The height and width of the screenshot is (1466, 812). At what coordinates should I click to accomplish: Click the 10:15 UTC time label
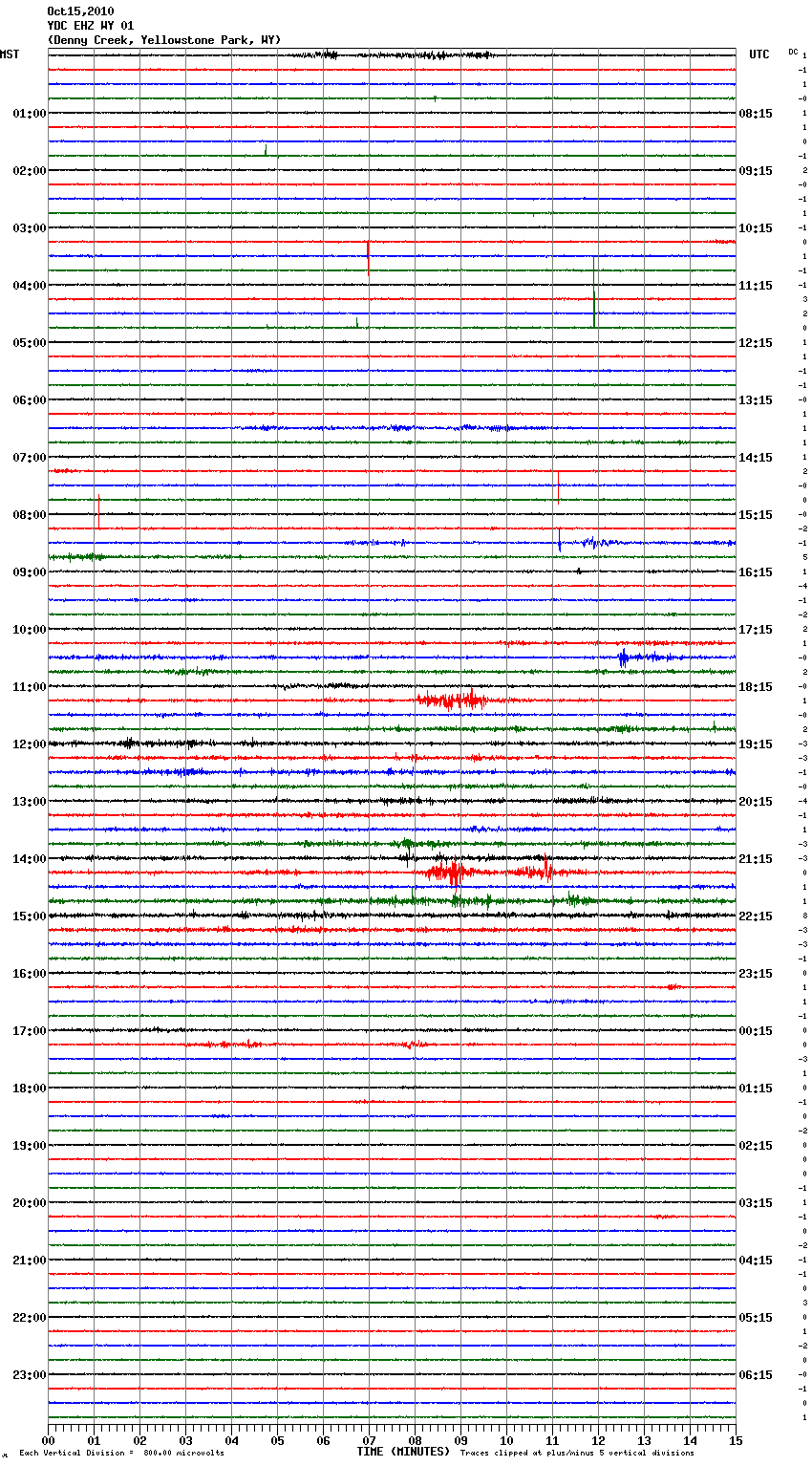click(x=756, y=228)
